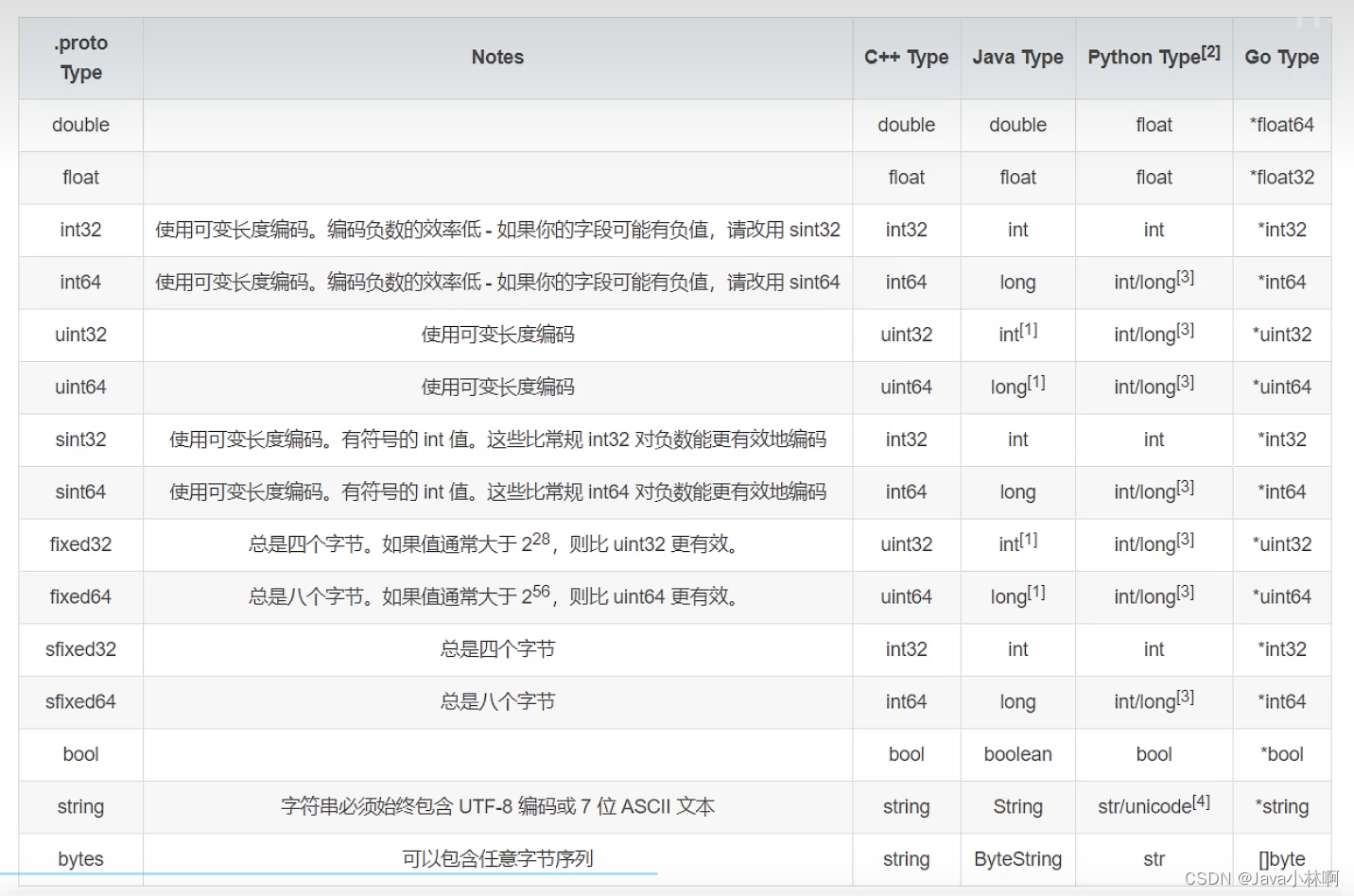The image size is (1354, 896).
Task: Click the '使用可变长度编码' note in uint32 row
Action: (497, 335)
